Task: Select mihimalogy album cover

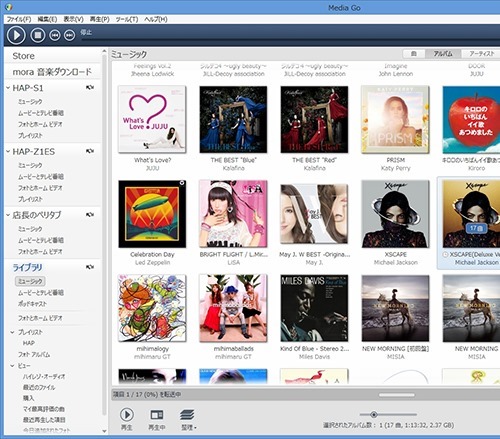Action: pyautogui.click(x=152, y=308)
